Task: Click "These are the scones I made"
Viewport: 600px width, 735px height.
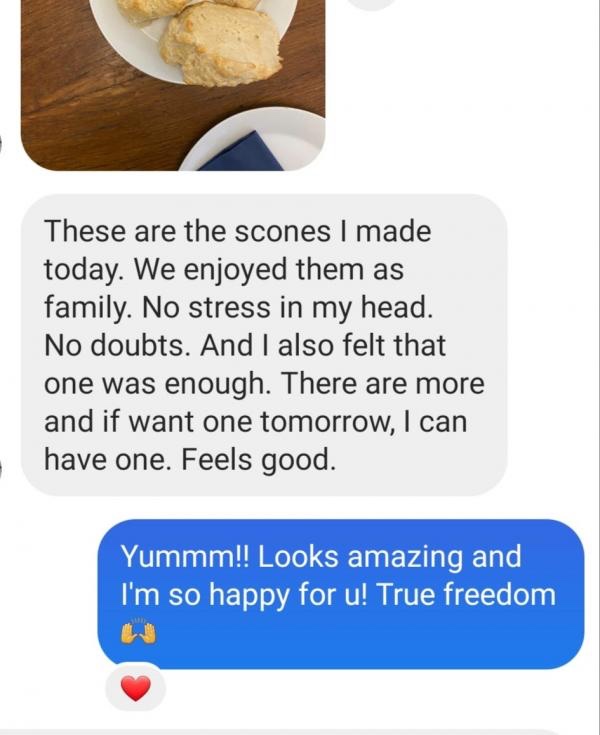Action: pos(238,231)
